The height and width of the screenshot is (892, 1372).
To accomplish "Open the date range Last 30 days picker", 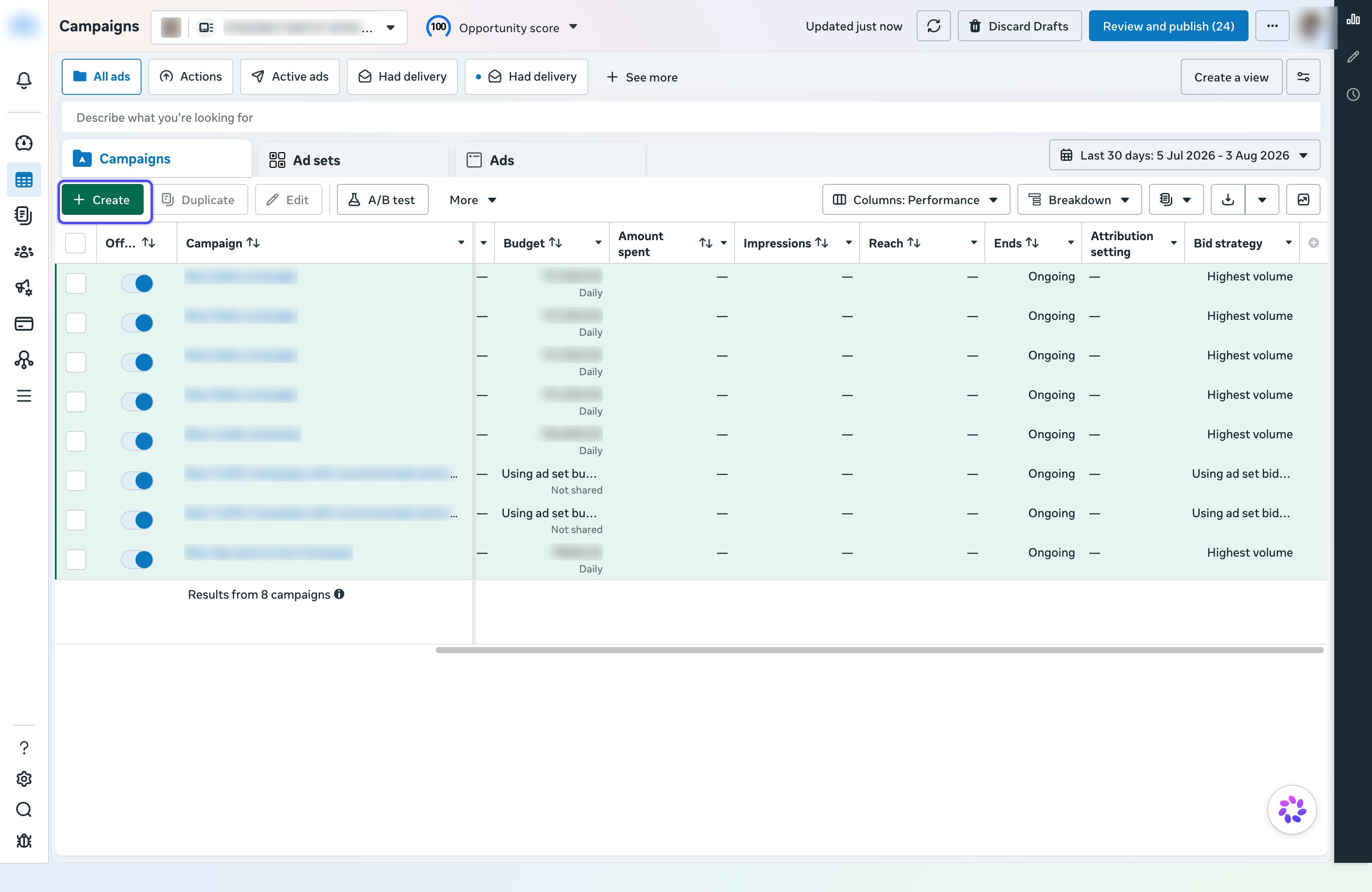I will 1184,155.
